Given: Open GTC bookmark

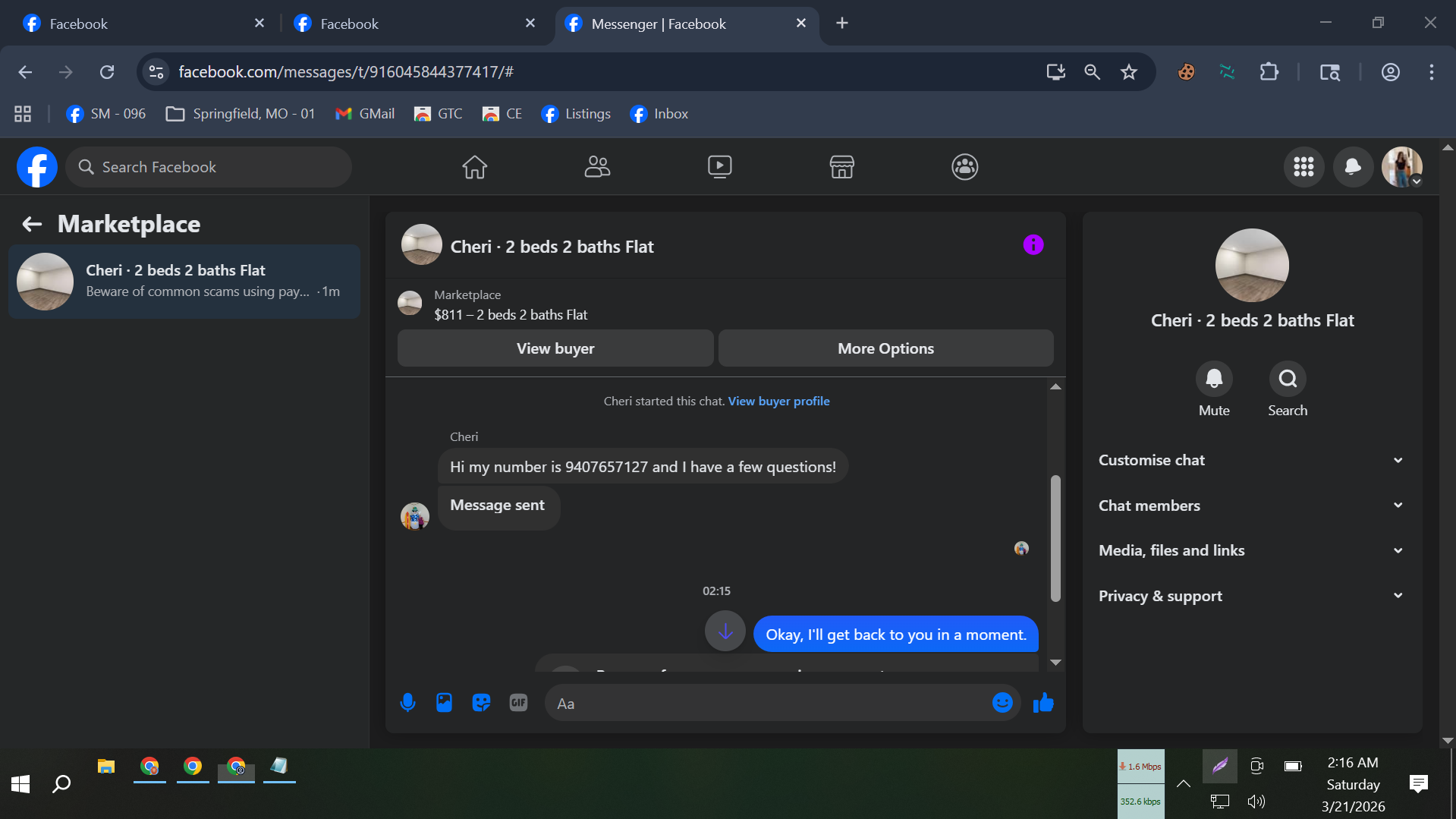Looking at the screenshot, I should (x=439, y=114).
